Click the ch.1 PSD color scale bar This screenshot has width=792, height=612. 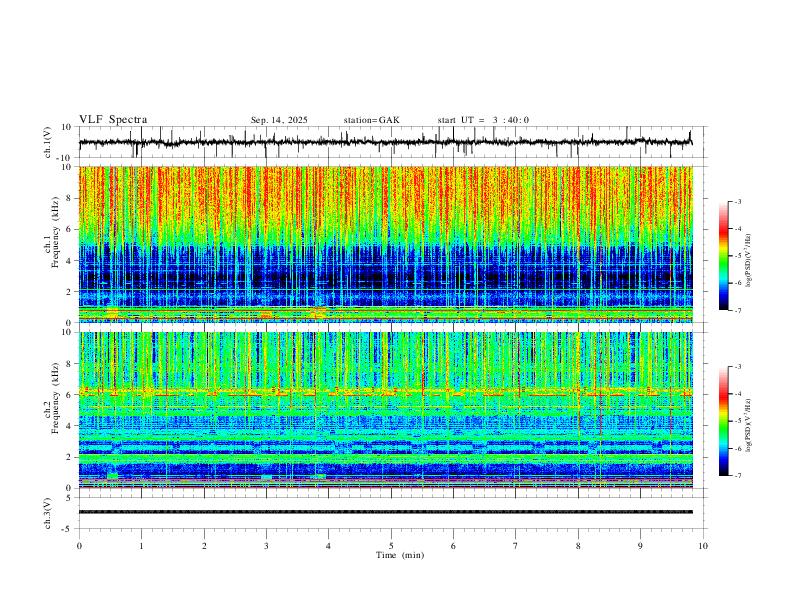[x=723, y=256]
